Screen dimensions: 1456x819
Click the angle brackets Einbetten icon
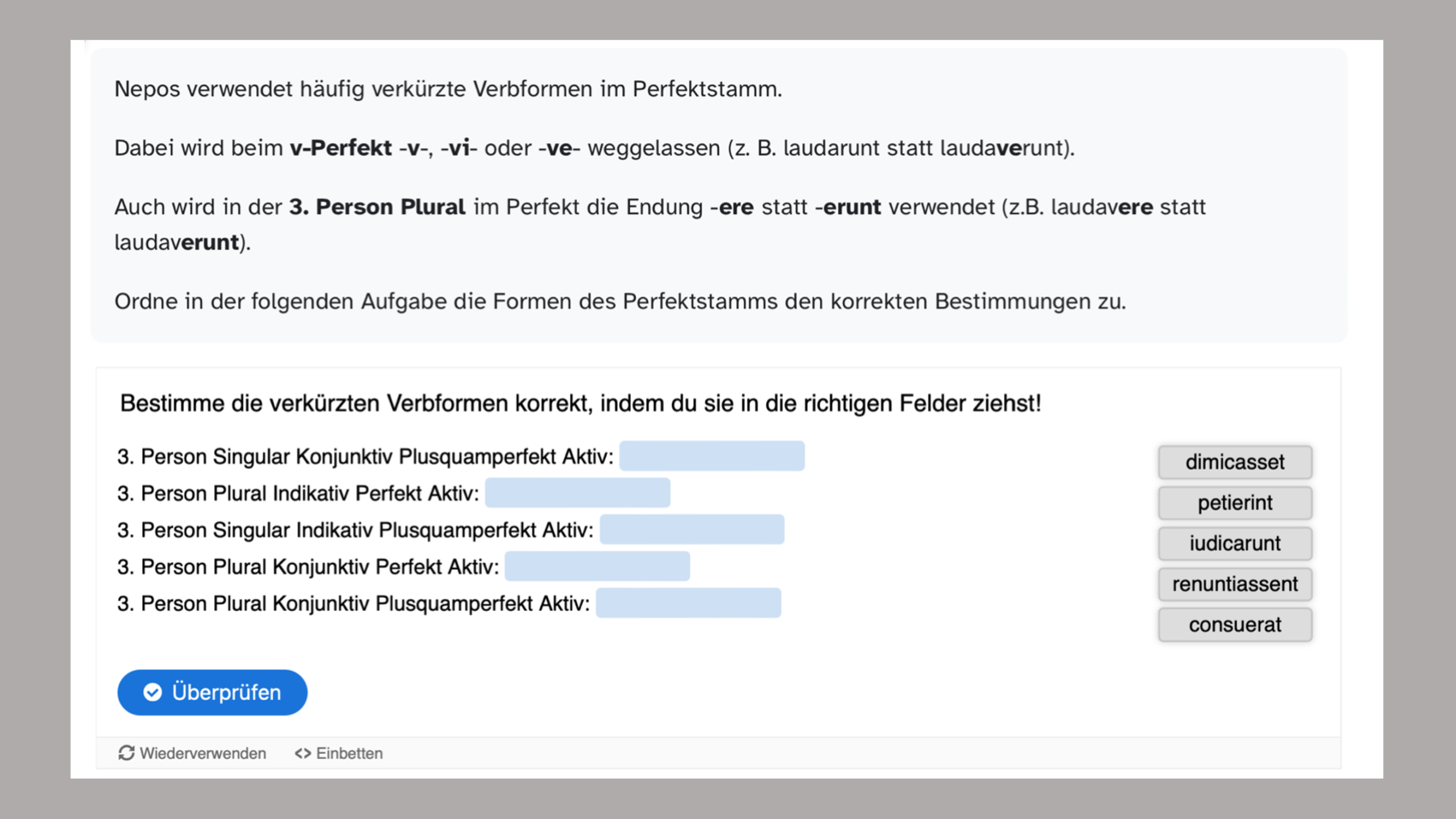point(303,753)
